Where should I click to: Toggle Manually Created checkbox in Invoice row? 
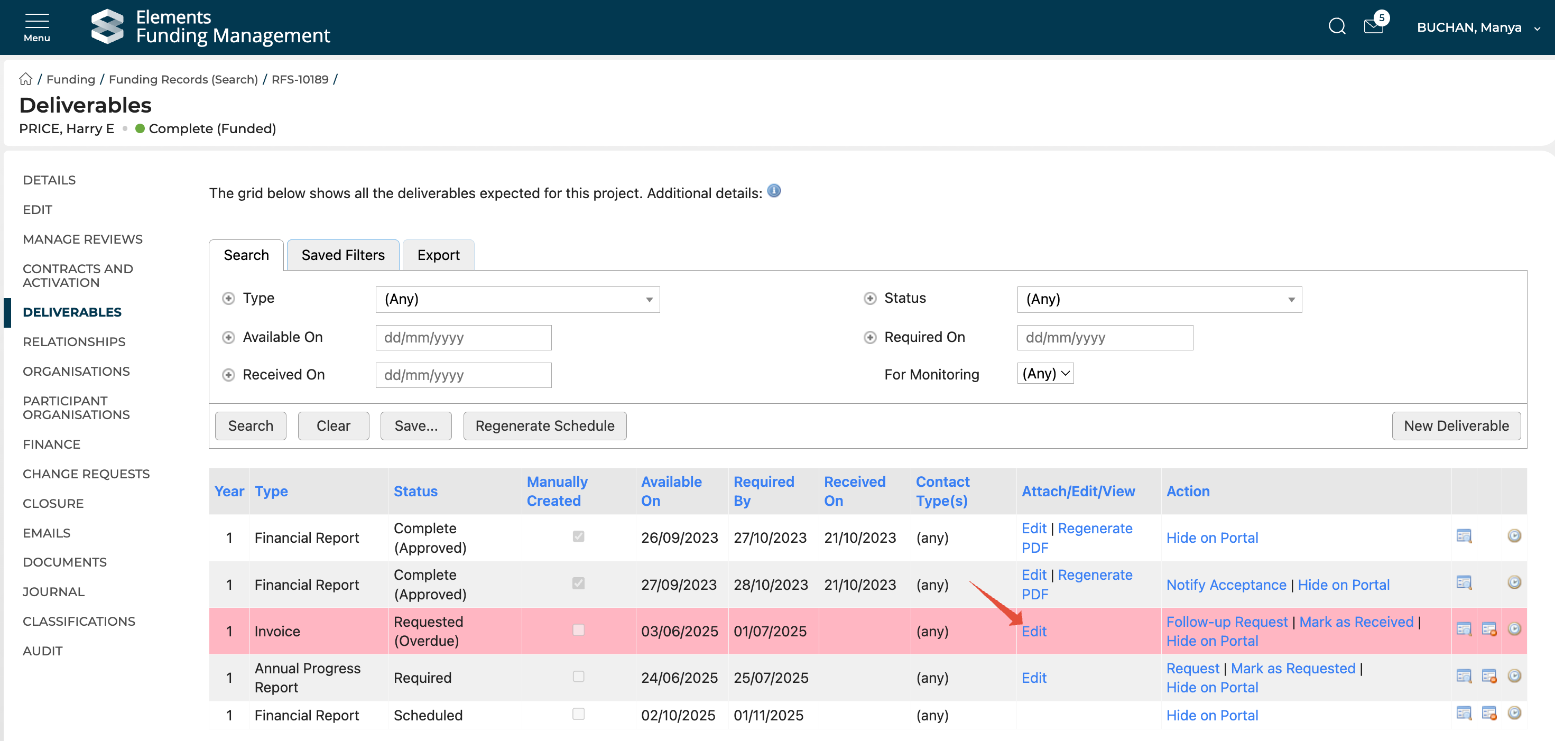(x=578, y=630)
